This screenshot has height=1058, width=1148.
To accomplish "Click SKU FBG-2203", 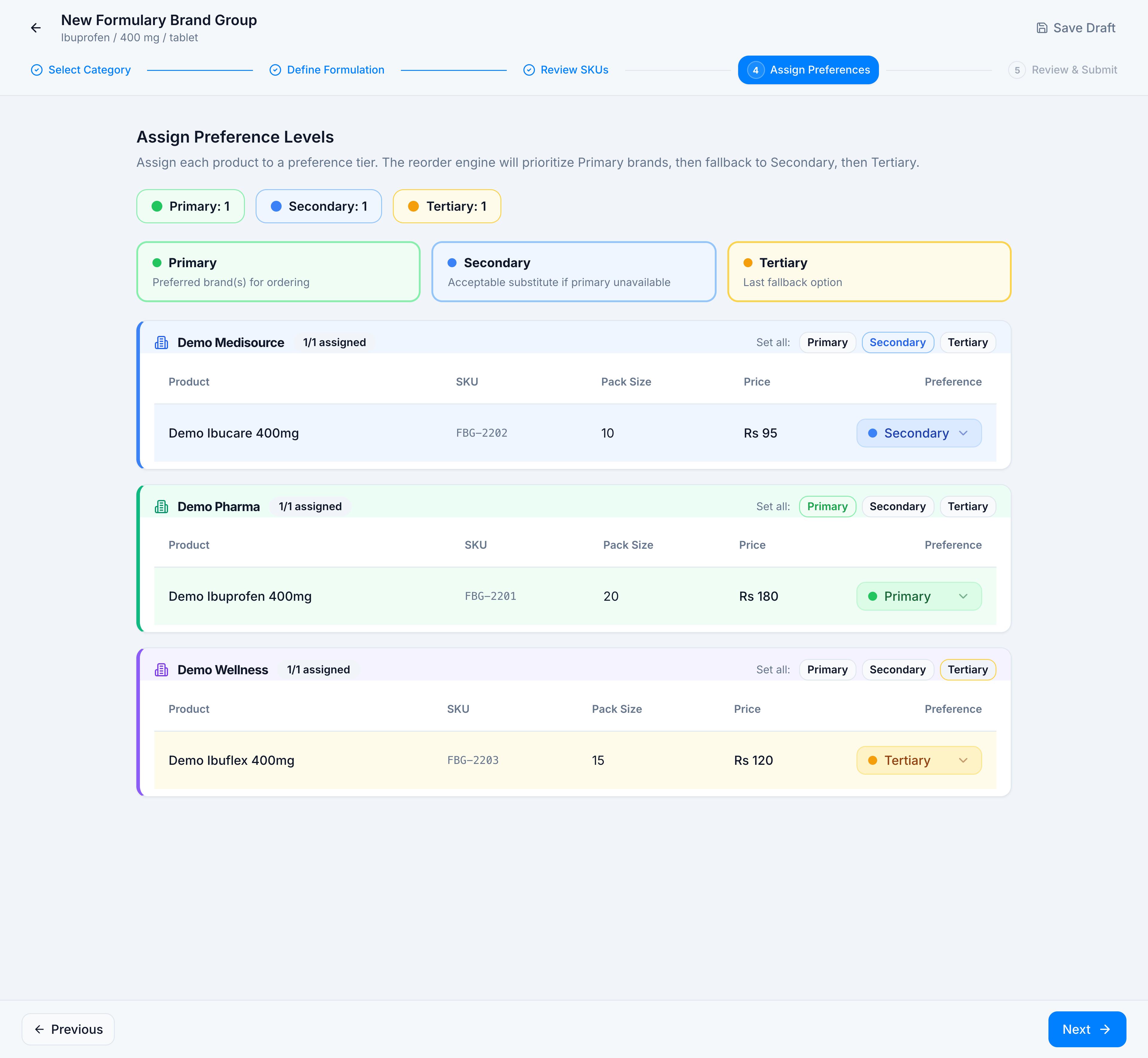I will 473,760.
